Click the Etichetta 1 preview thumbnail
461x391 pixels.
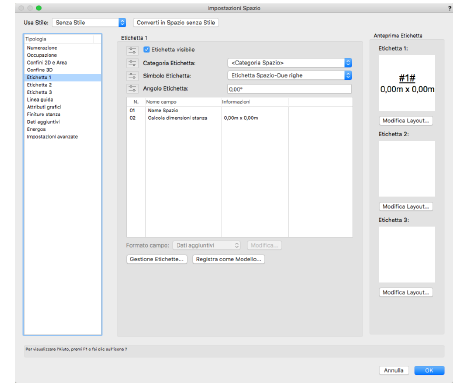coord(407,83)
